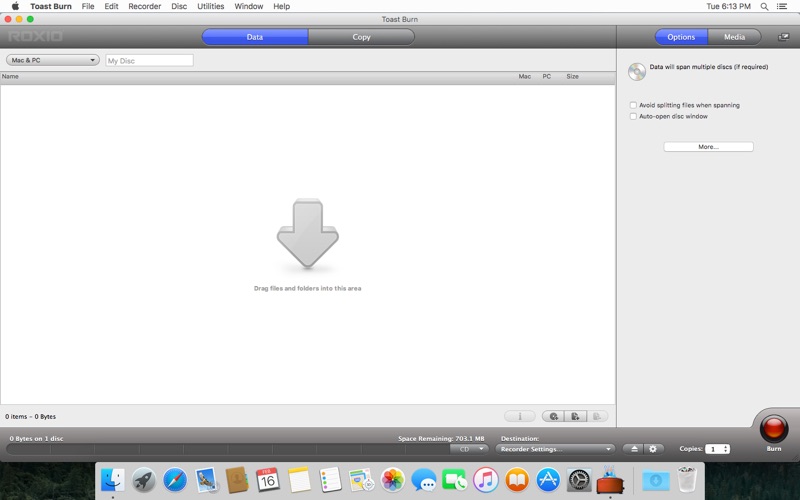
Task: Click the info button below file list
Action: click(519, 416)
